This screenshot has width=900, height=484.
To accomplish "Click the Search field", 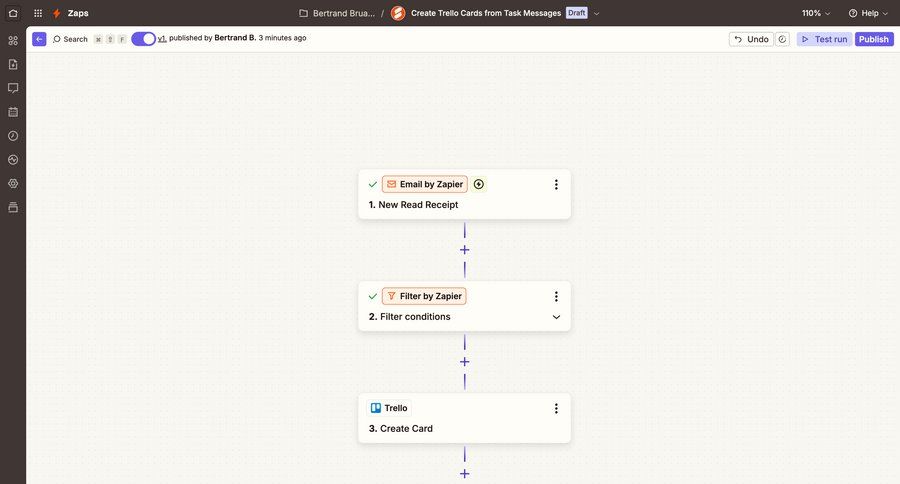I will click(x=70, y=39).
